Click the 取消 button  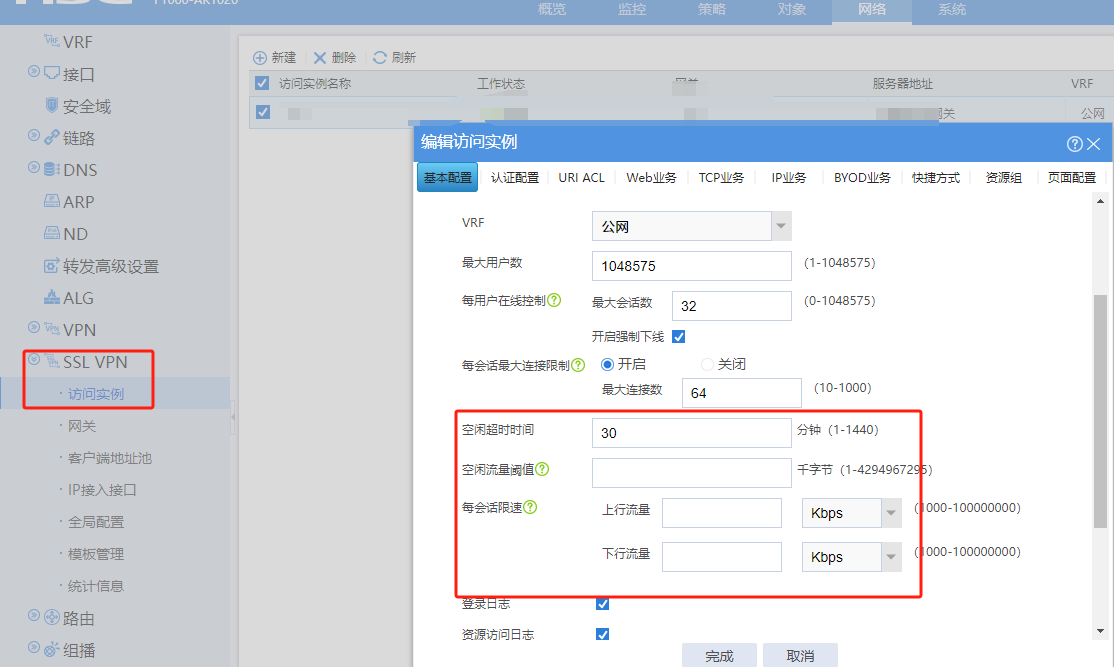[800, 656]
